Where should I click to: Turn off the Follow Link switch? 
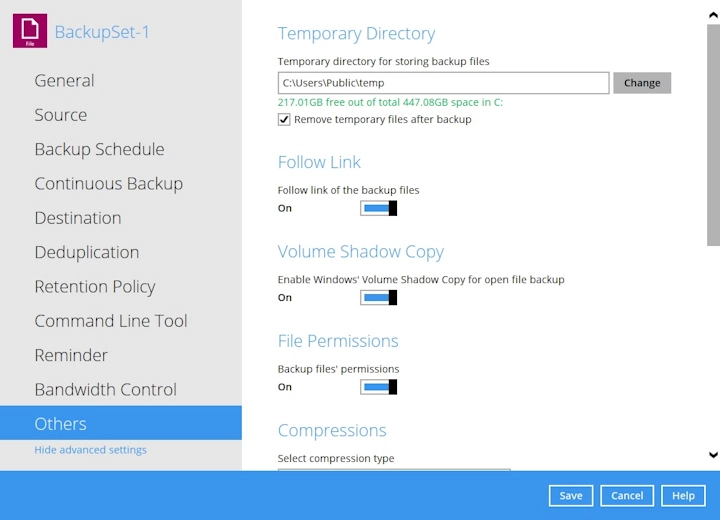click(x=379, y=208)
